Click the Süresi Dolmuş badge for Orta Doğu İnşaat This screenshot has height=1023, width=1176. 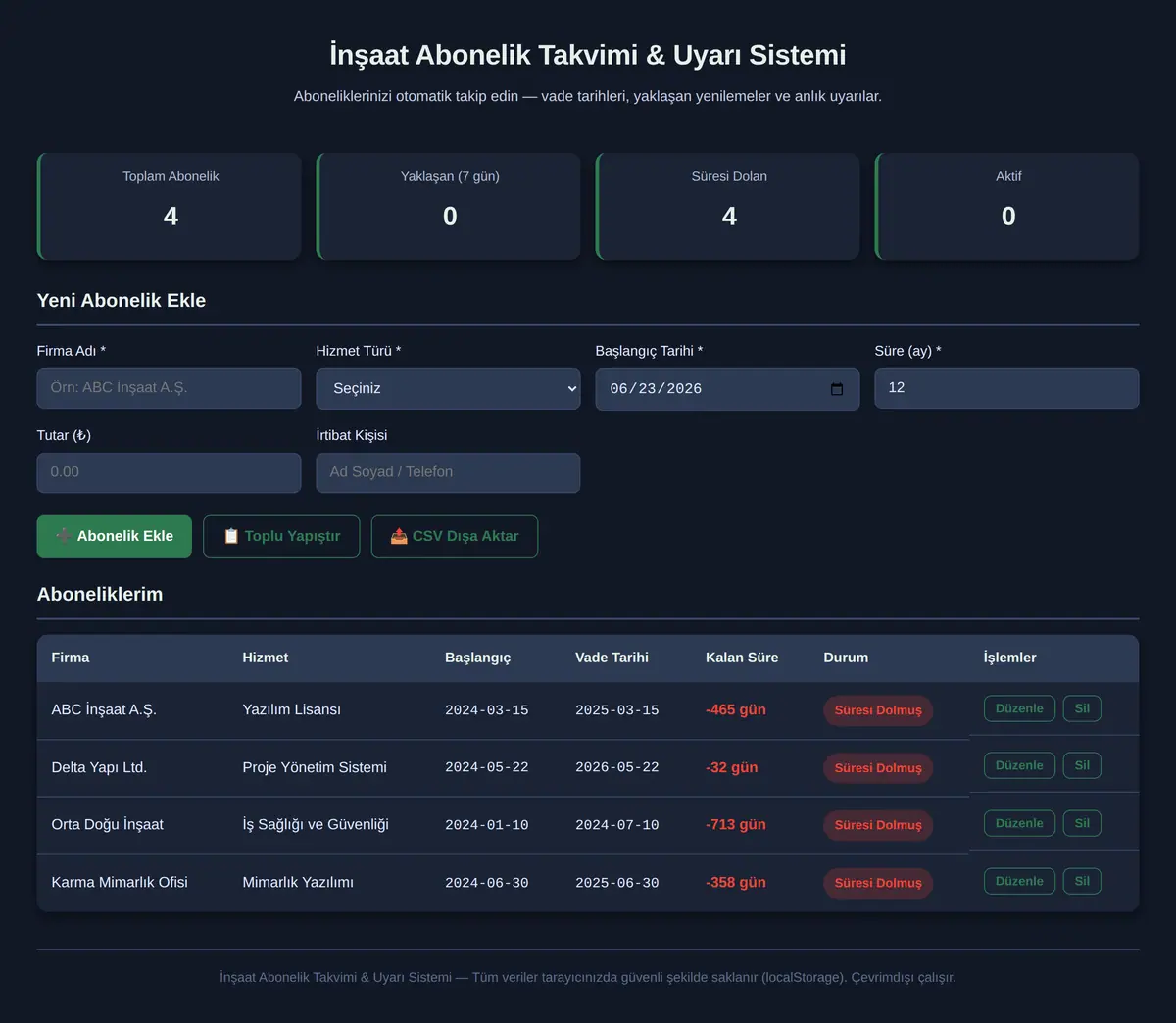point(878,825)
